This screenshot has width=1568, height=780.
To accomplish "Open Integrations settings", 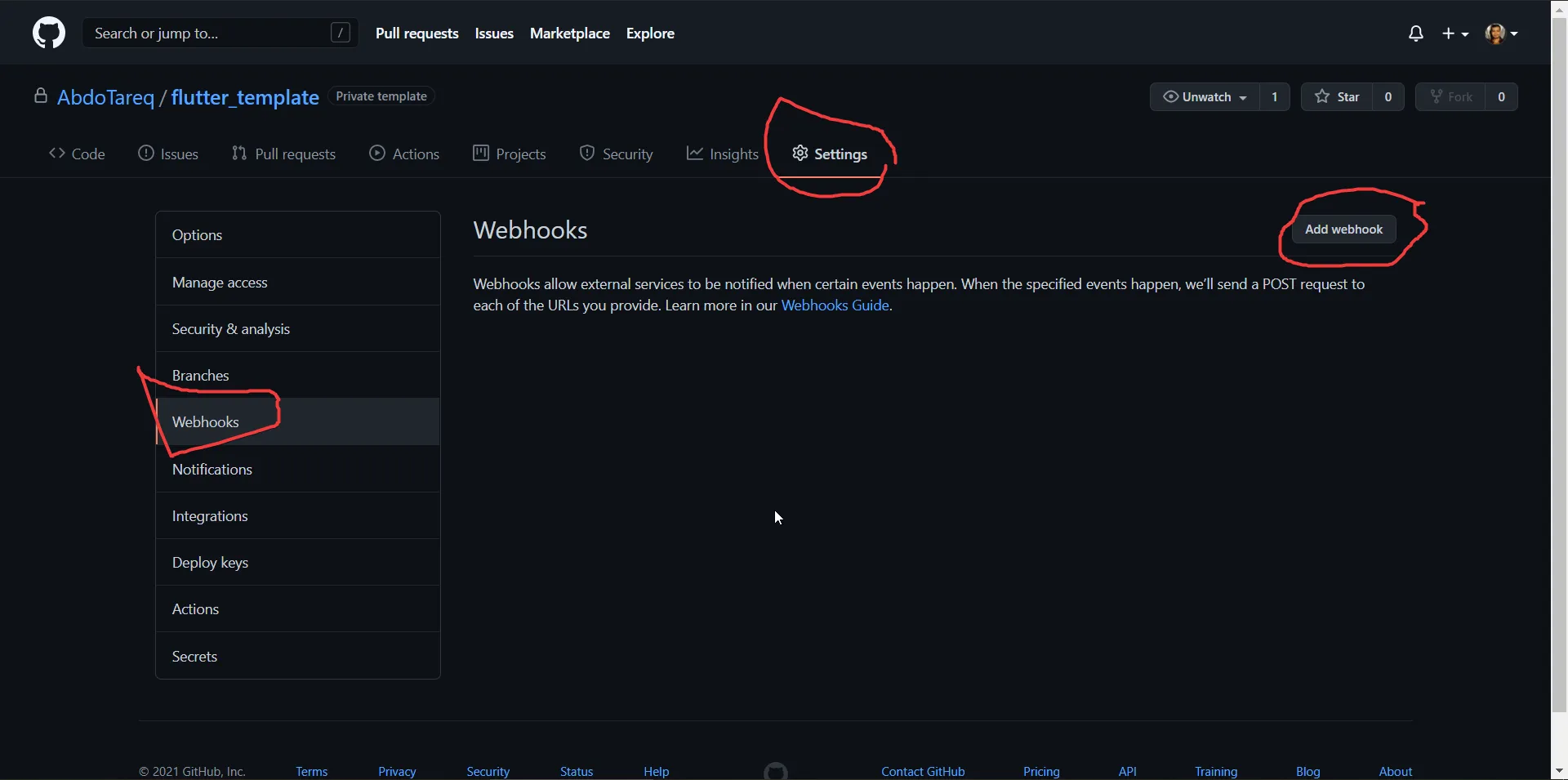I will point(298,515).
